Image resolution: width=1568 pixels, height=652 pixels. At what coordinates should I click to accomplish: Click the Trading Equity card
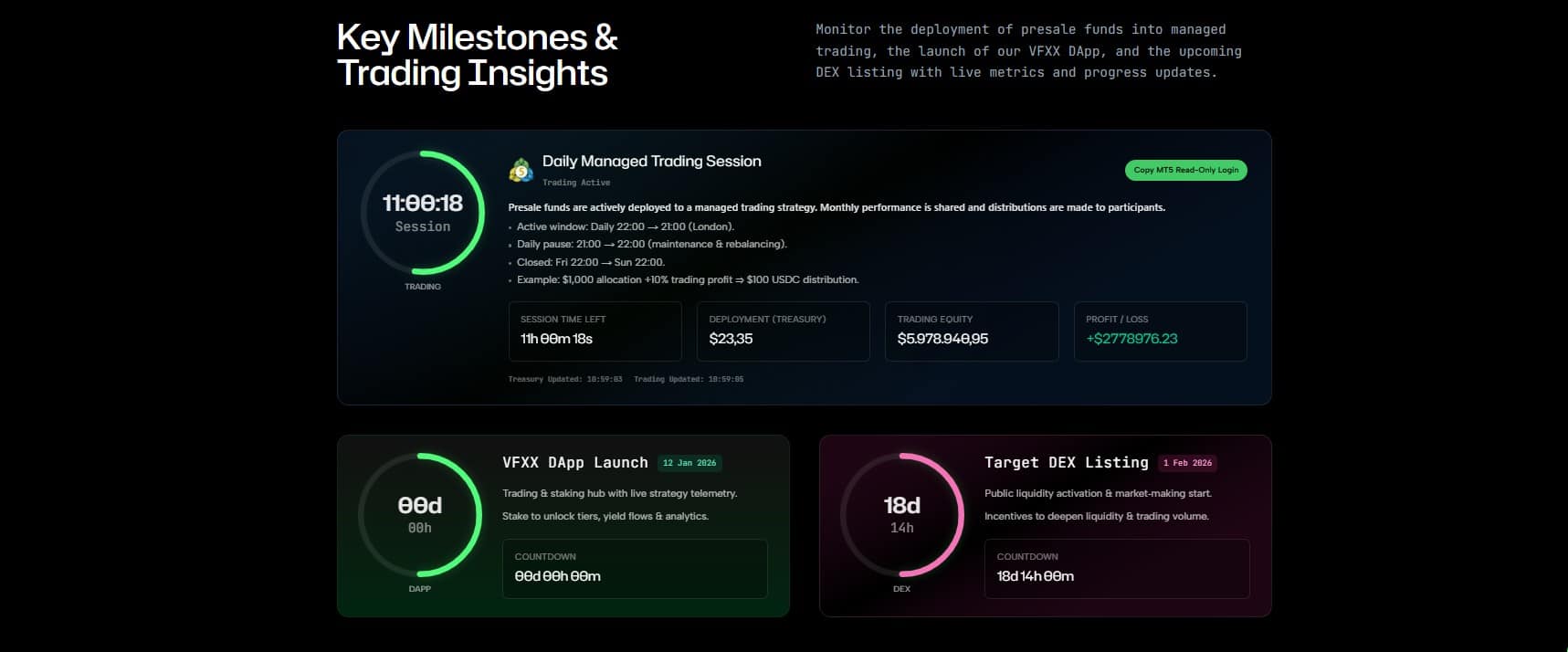[972, 331]
